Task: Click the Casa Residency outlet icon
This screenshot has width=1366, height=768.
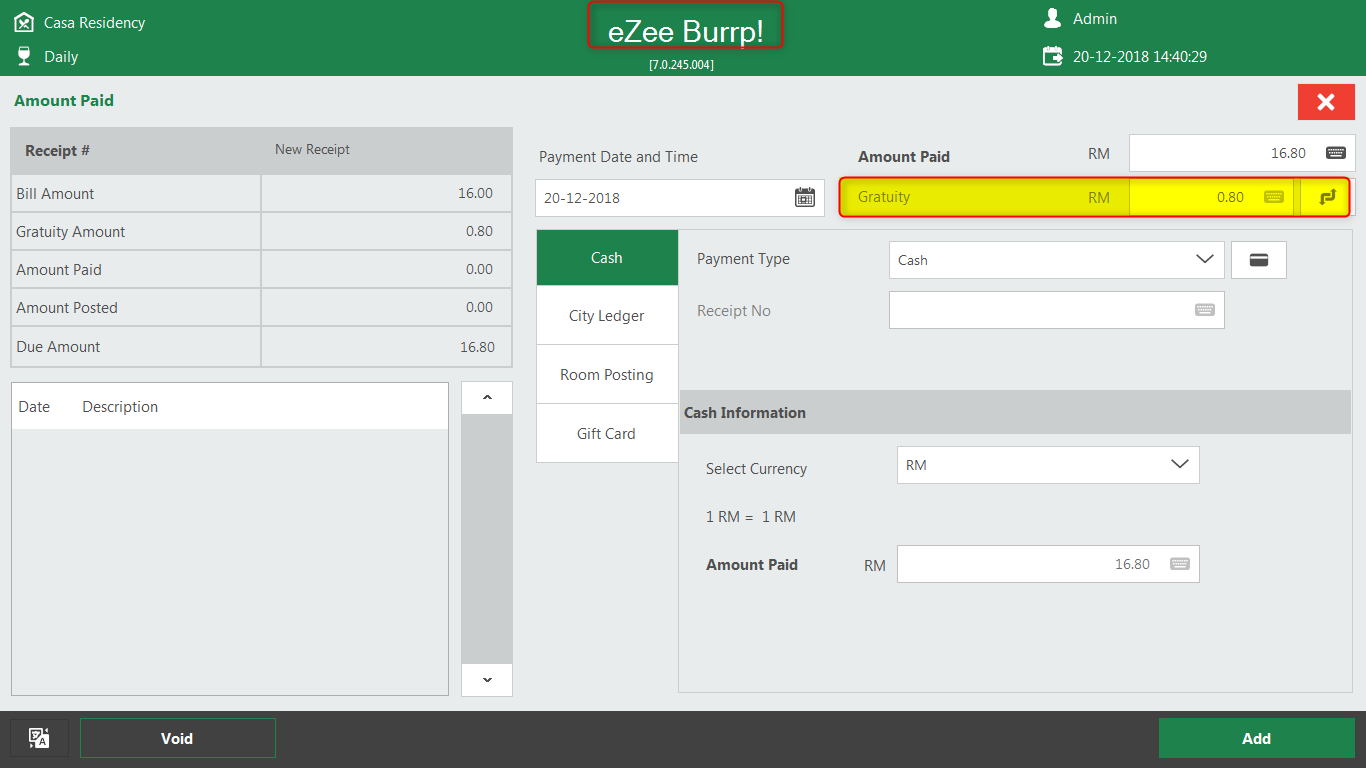Action: (24, 22)
